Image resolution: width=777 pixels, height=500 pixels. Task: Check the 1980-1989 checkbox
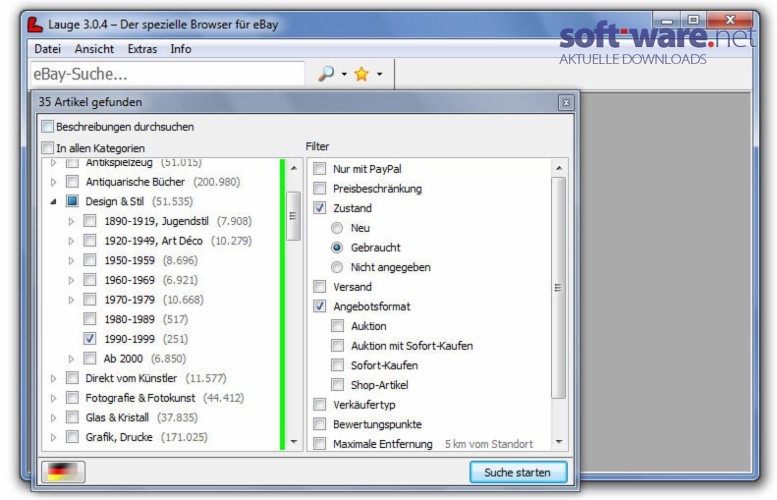click(90, 319)
